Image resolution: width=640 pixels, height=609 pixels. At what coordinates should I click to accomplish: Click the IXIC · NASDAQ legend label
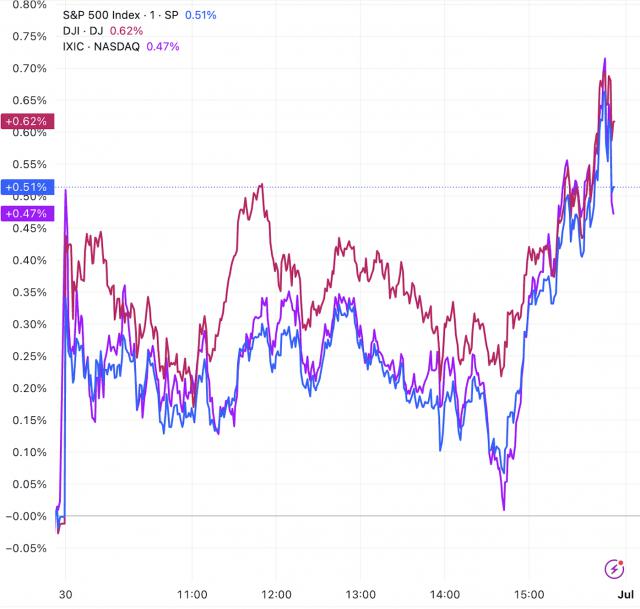102,47
